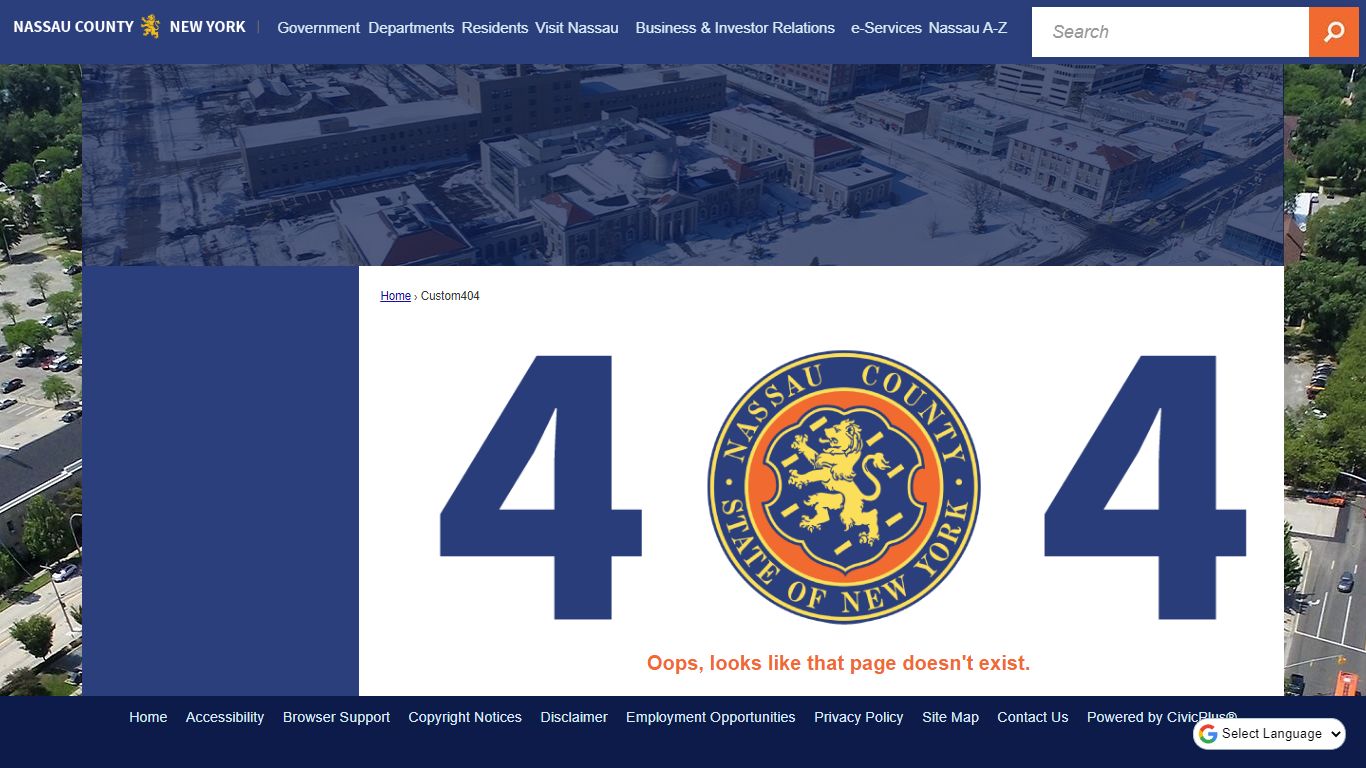Click the Custom404 breadcrumb text
Screen dimensions: 1366x768
coord(450,296)
